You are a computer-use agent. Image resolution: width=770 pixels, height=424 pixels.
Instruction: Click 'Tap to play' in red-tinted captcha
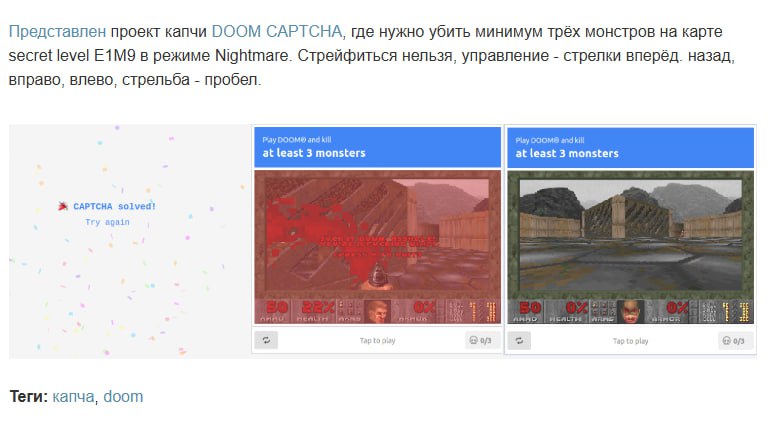pos(377,340)
